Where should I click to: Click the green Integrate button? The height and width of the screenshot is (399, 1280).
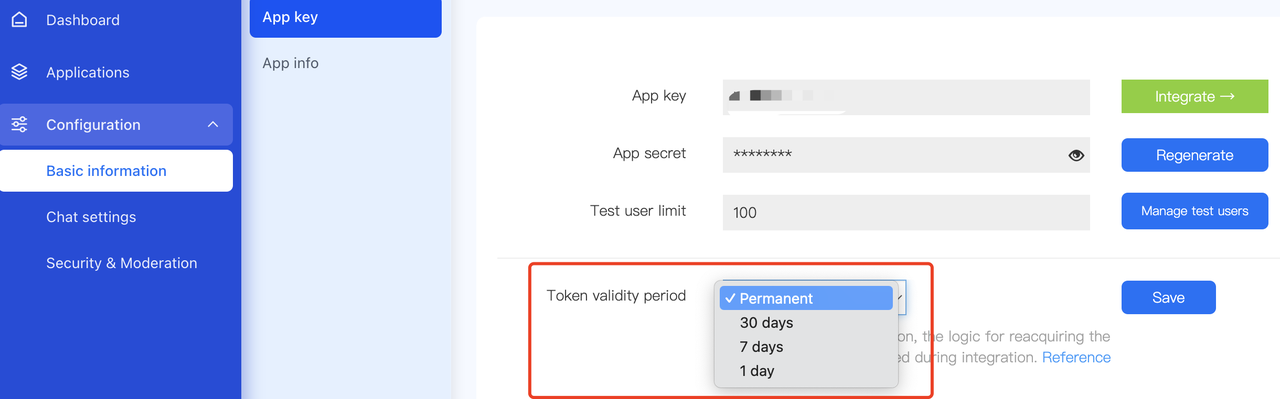(1195, 97)
